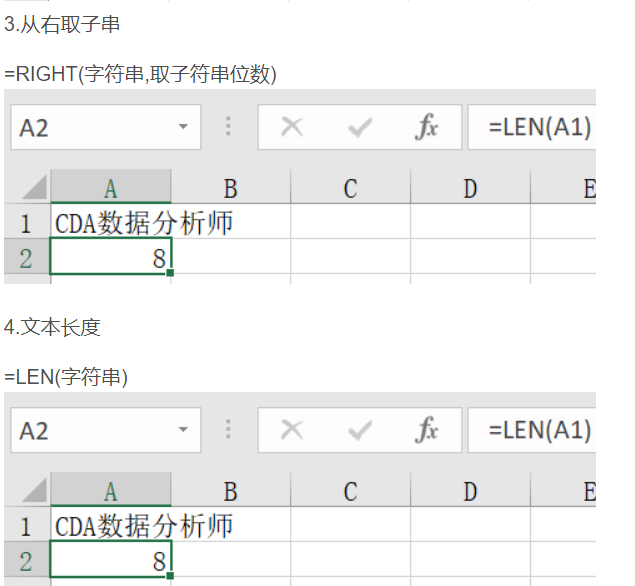Click Insert Function fx icon in upper spreadsheet

[427, 128]
